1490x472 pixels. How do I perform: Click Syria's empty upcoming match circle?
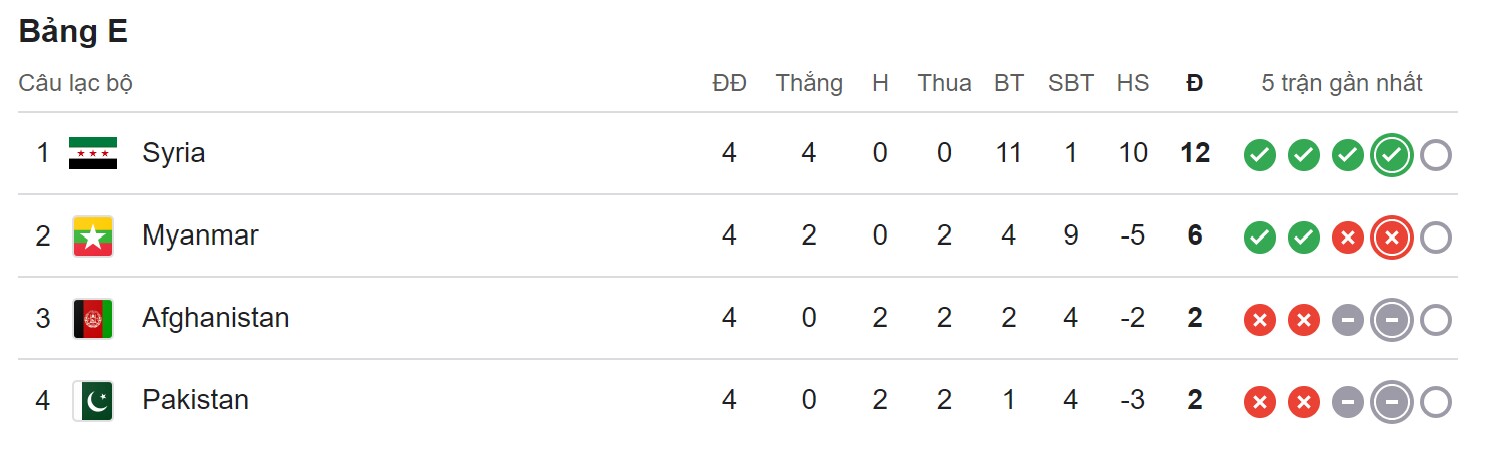1435,155
